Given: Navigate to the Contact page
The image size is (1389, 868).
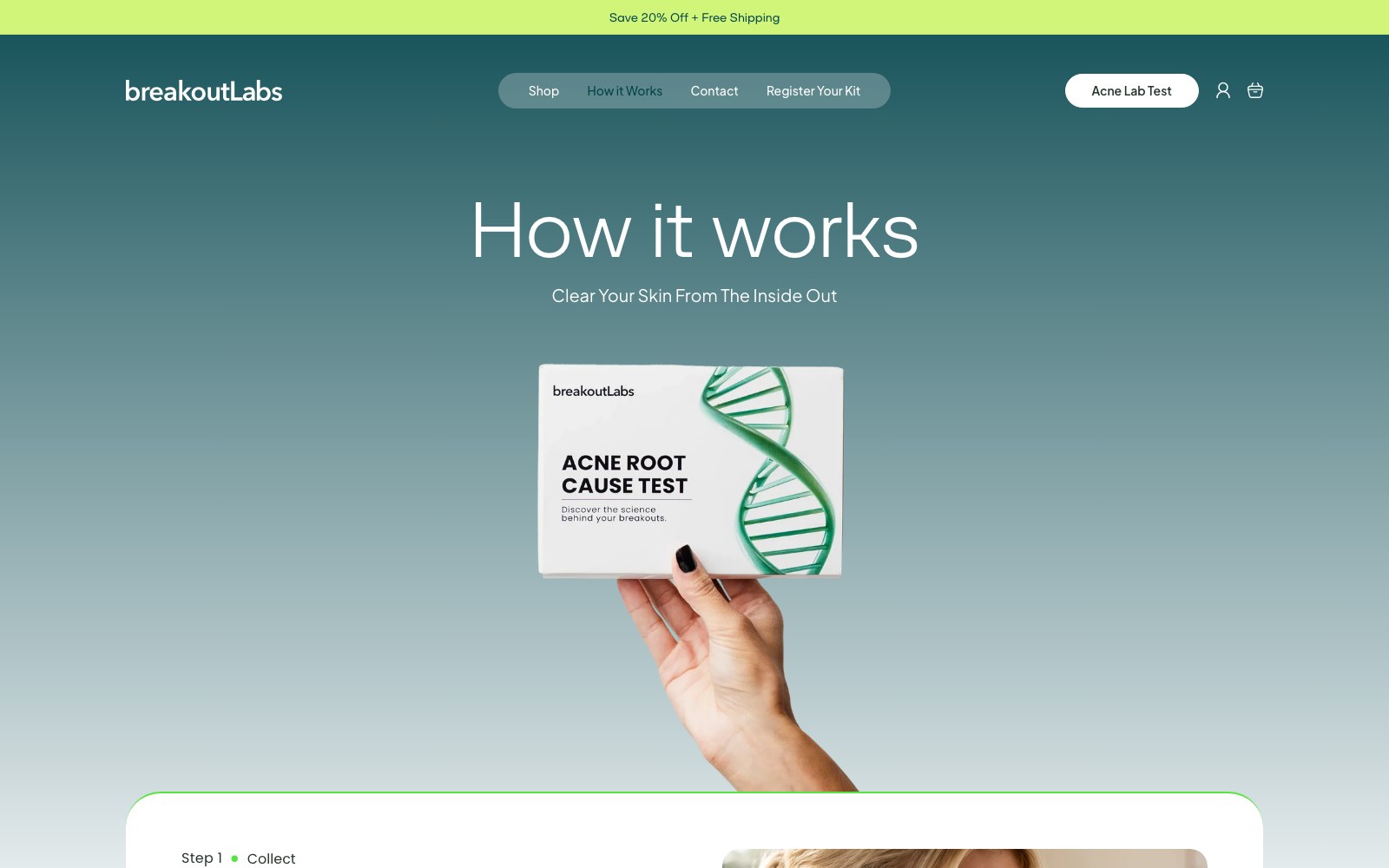Looking at the screenshot, I should pos(714,91).
